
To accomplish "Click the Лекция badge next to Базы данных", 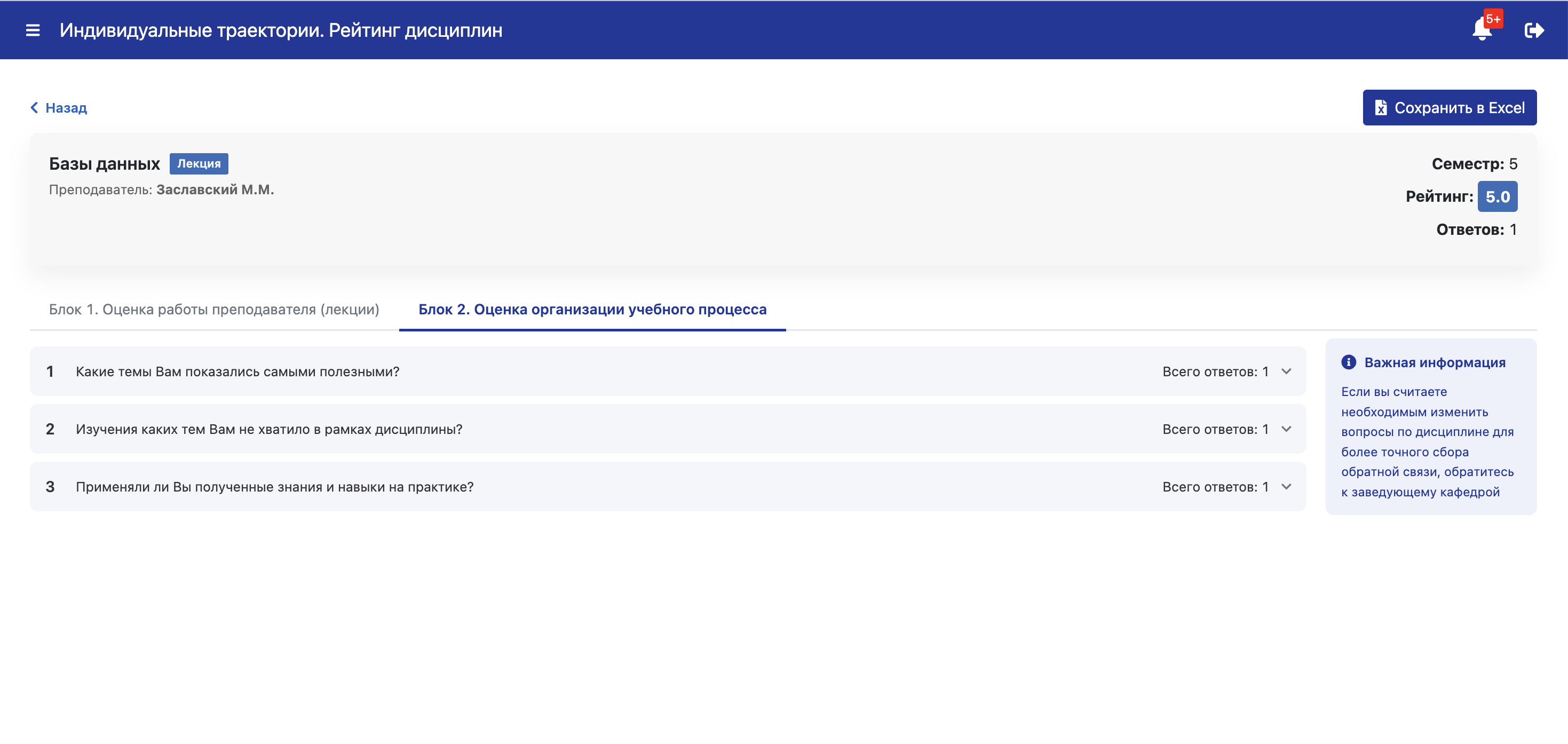I will (x=199, y=164).
